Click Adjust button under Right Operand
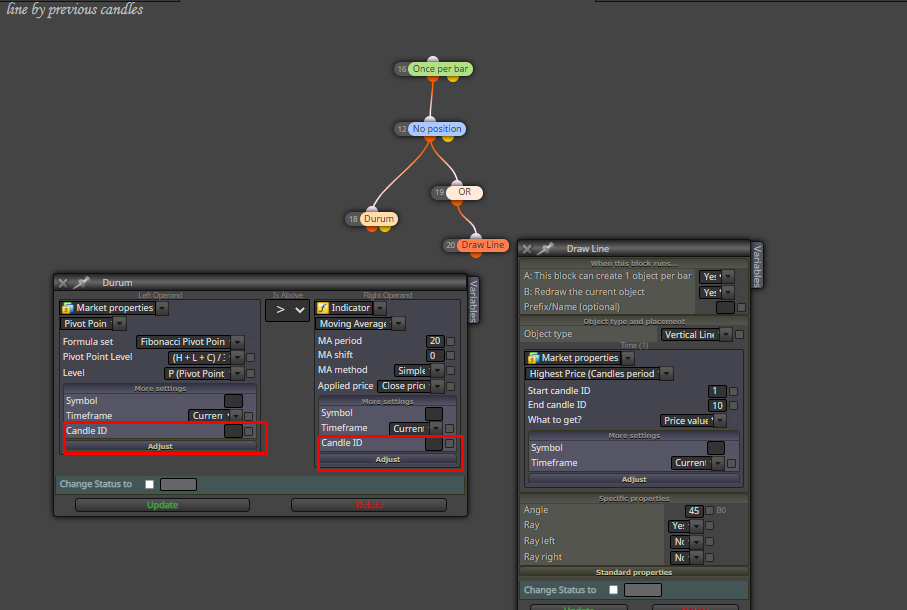Viewport: 907px width, 610px height. (388, 459)
